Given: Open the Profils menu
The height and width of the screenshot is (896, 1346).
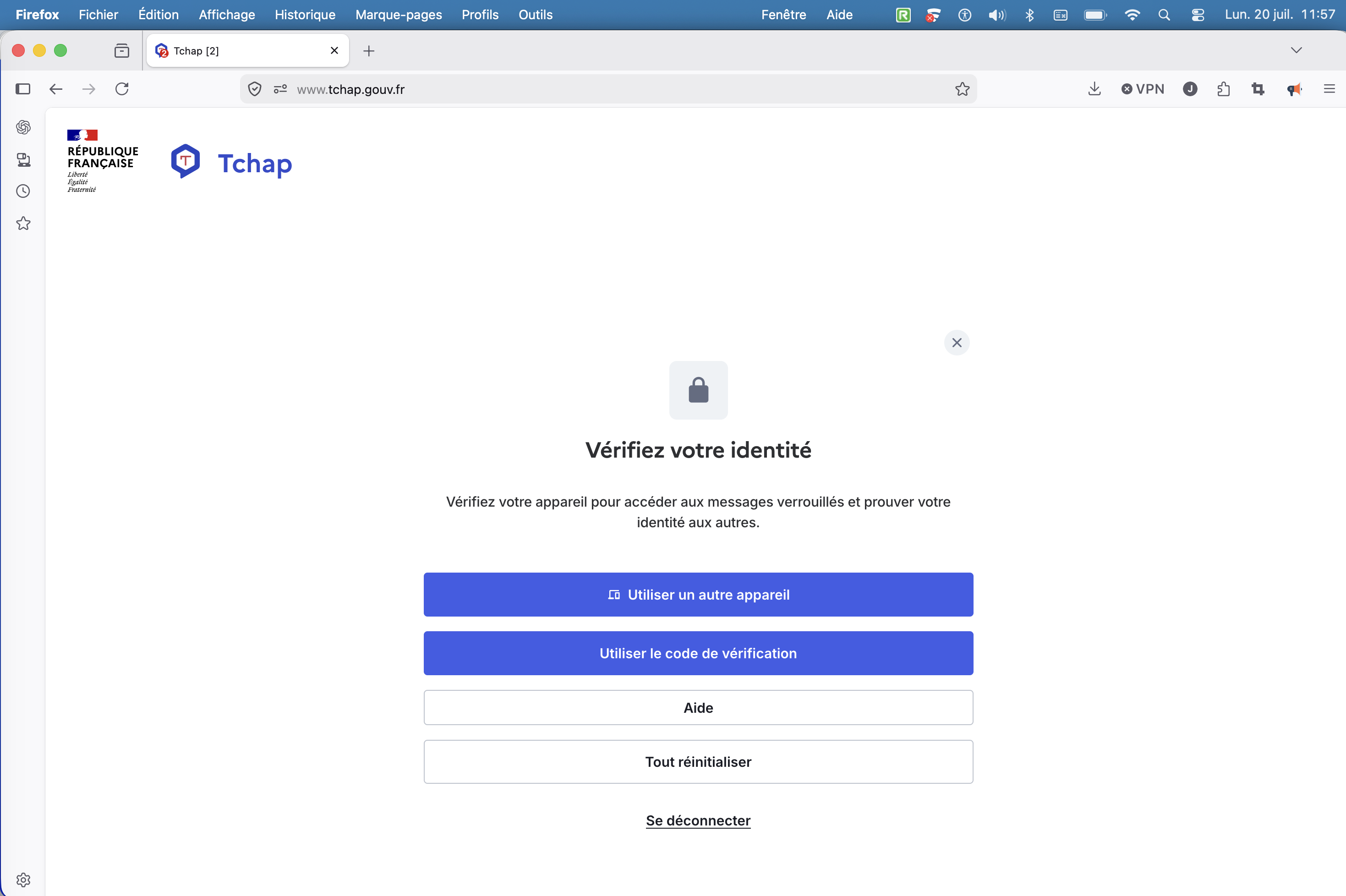Looking at the screenshot, I should pyautogui.click(x=480, y=15).
